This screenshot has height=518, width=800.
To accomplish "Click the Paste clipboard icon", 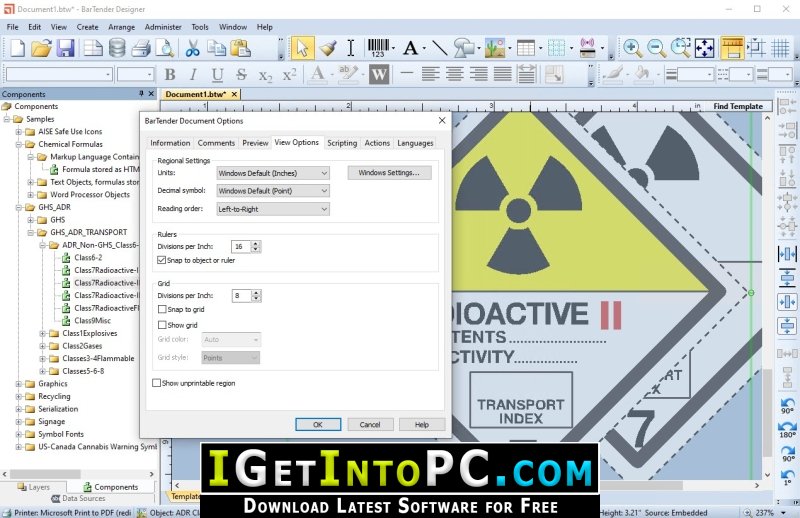I will pos(240,48).
